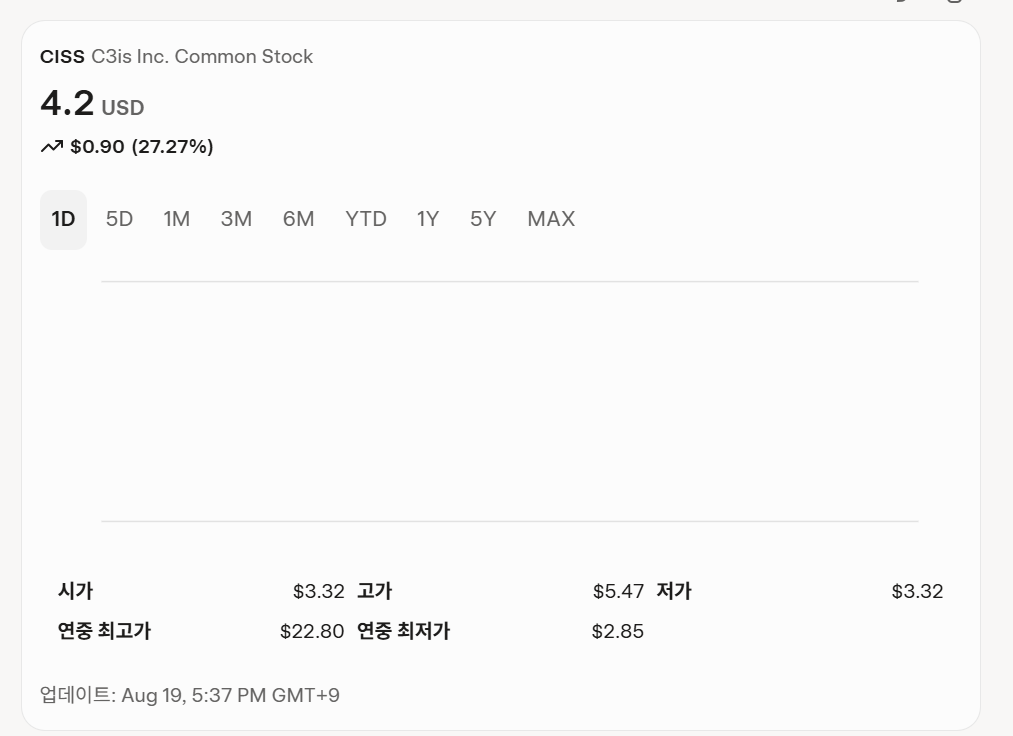
Task: Click the 업데이트 timestamp text
Action: [190, 695]
